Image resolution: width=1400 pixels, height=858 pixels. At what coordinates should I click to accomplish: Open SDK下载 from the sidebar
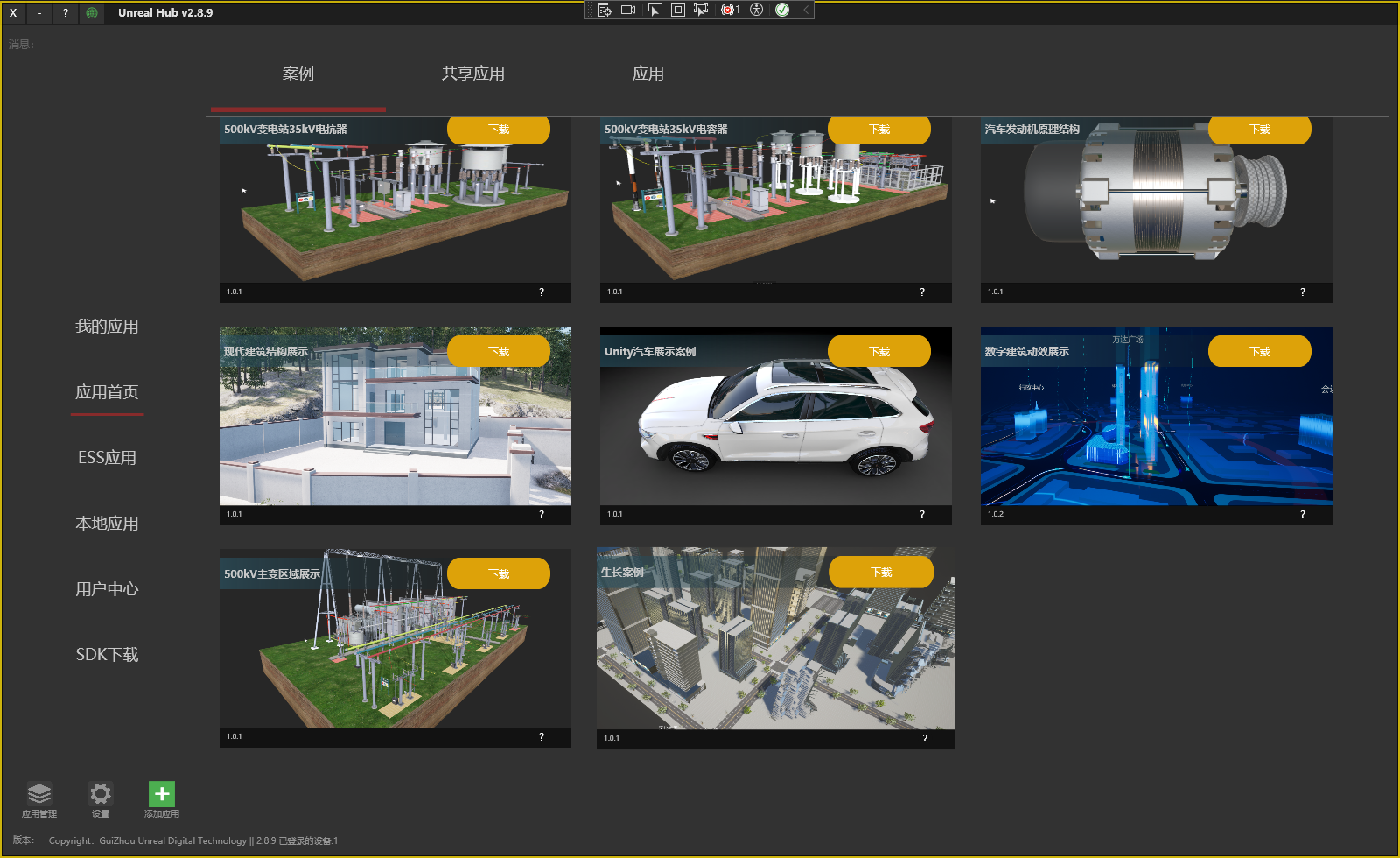107,653
